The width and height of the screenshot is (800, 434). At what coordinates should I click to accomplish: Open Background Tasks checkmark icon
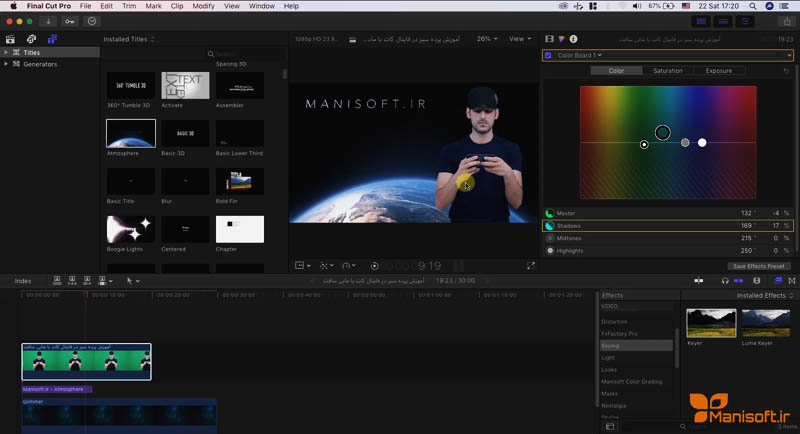pyautogui.click(x=92, y=21)
